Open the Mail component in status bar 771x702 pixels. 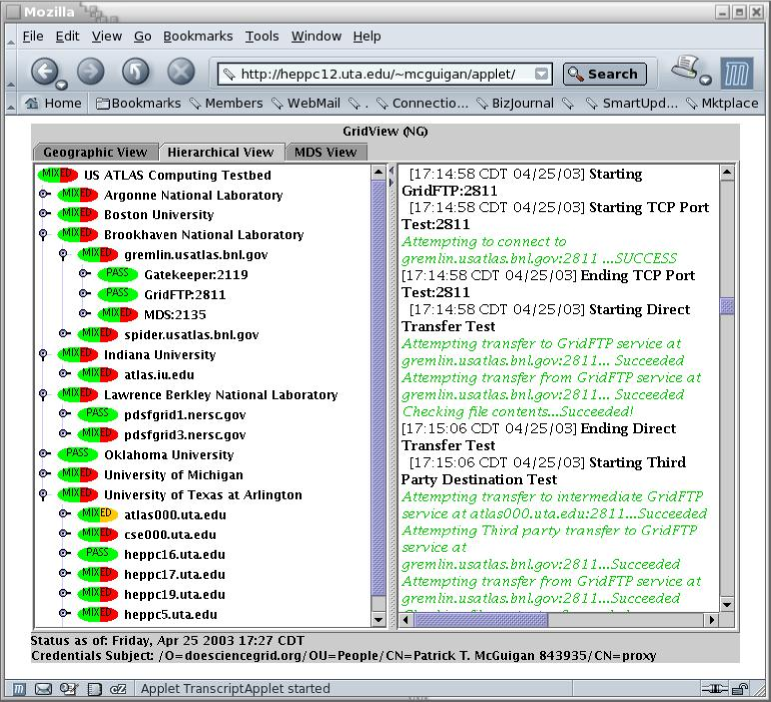[43, 688]
